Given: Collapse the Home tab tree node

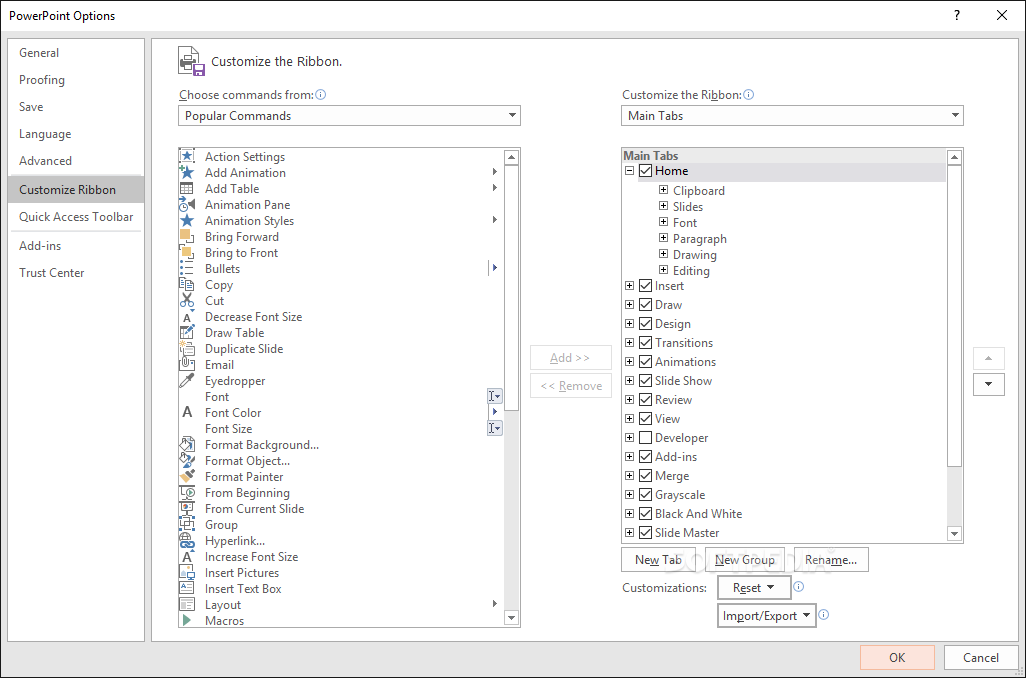Looking at the screenshot, I should pos(629,171).
